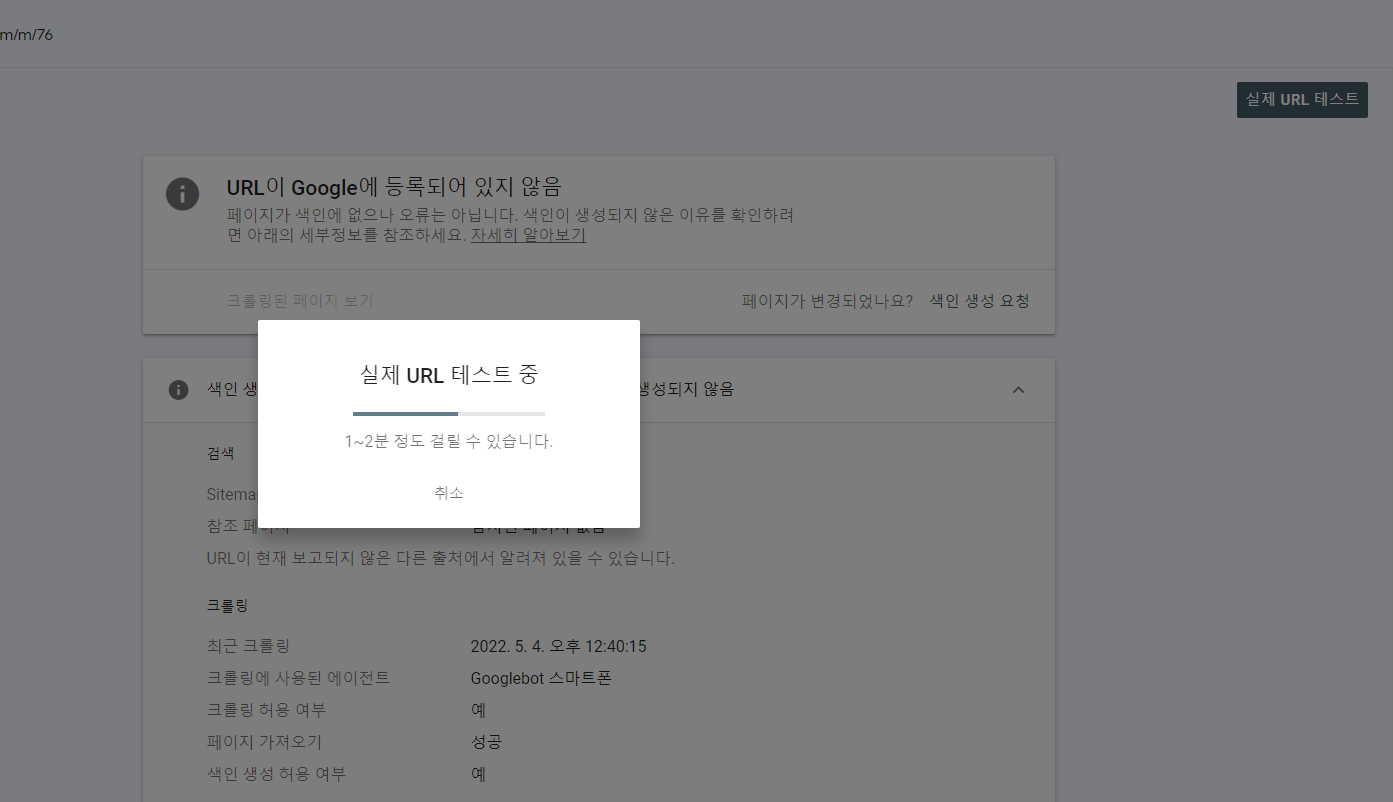Image resolution: width=1393 pixels, height=802 pixels.
Task: Click the info icon in coverage section header
Action: (x=179, y=390)
